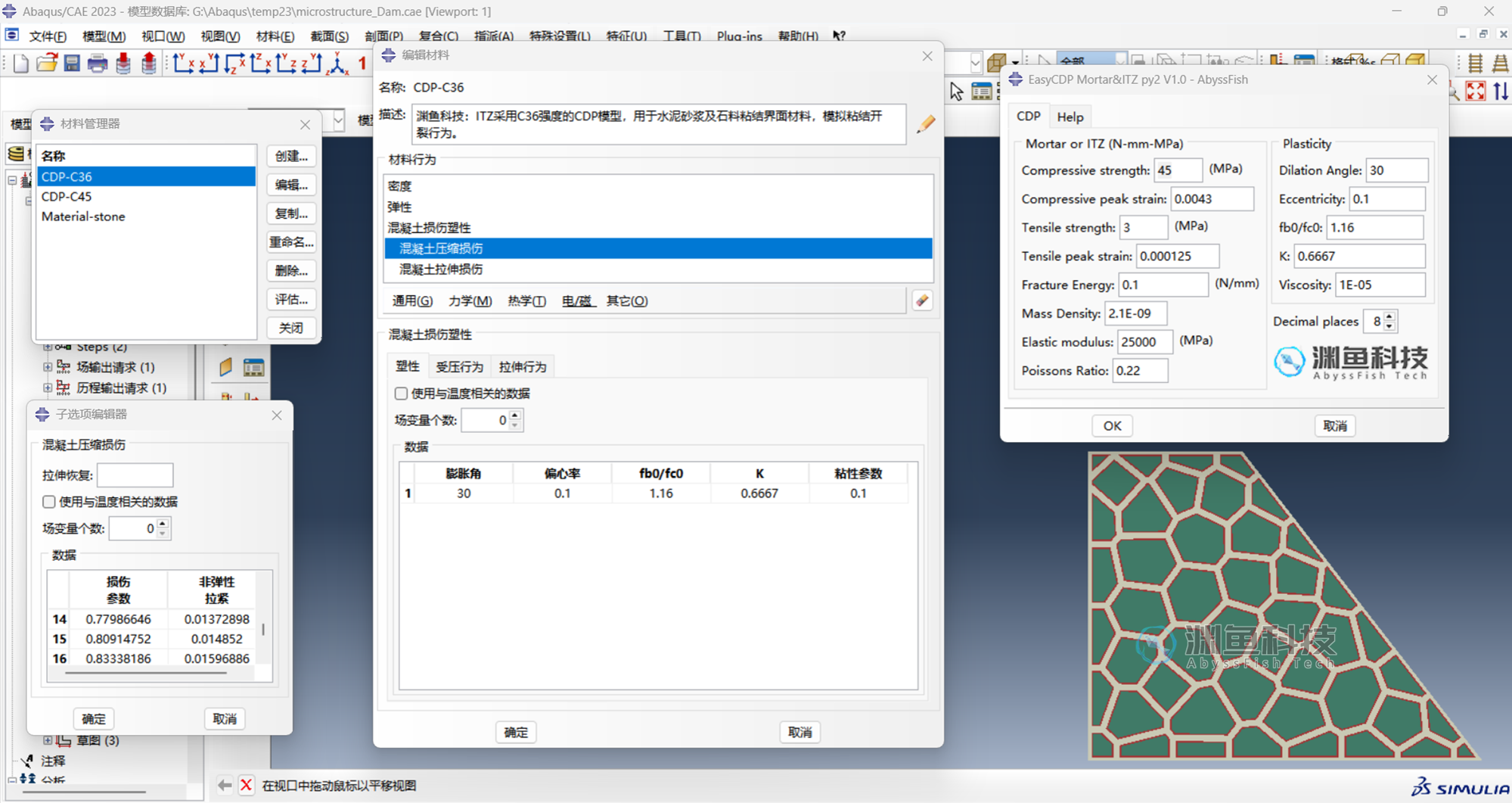
Task: Click red down-arrow import icon in toolbar
Action: click(123, 64)
